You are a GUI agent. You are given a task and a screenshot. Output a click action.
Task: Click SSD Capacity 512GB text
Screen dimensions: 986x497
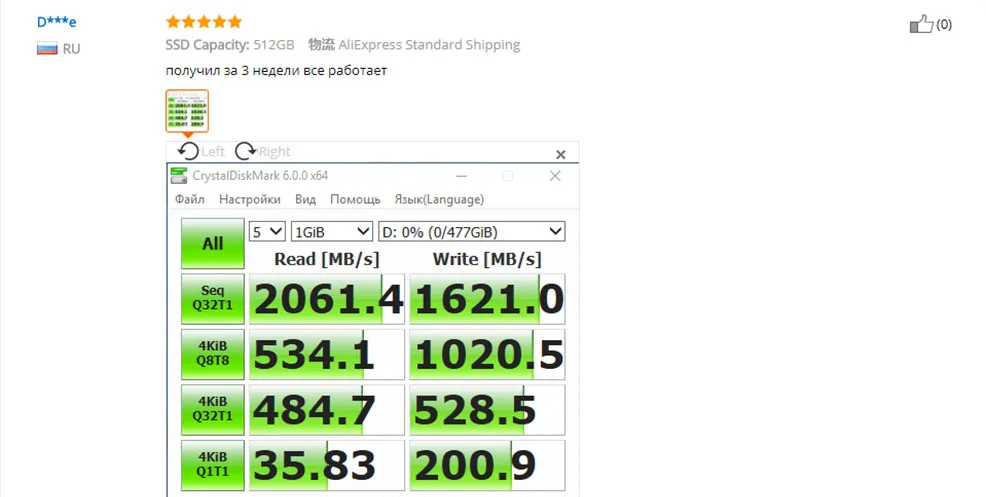pos(230,45)
